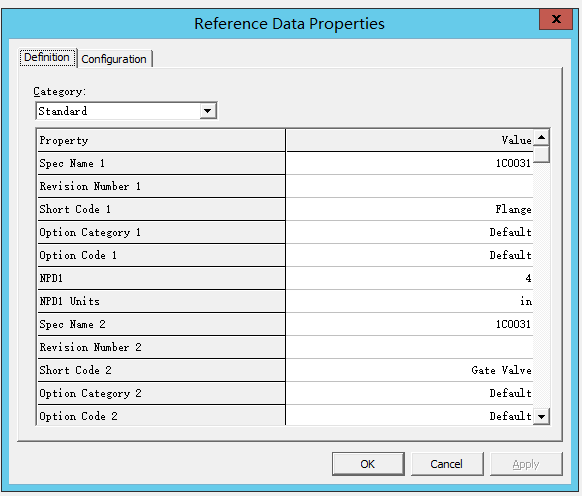Click the NPD1 Units value in
Screen dimensions: 582x496
coord(410,301)
